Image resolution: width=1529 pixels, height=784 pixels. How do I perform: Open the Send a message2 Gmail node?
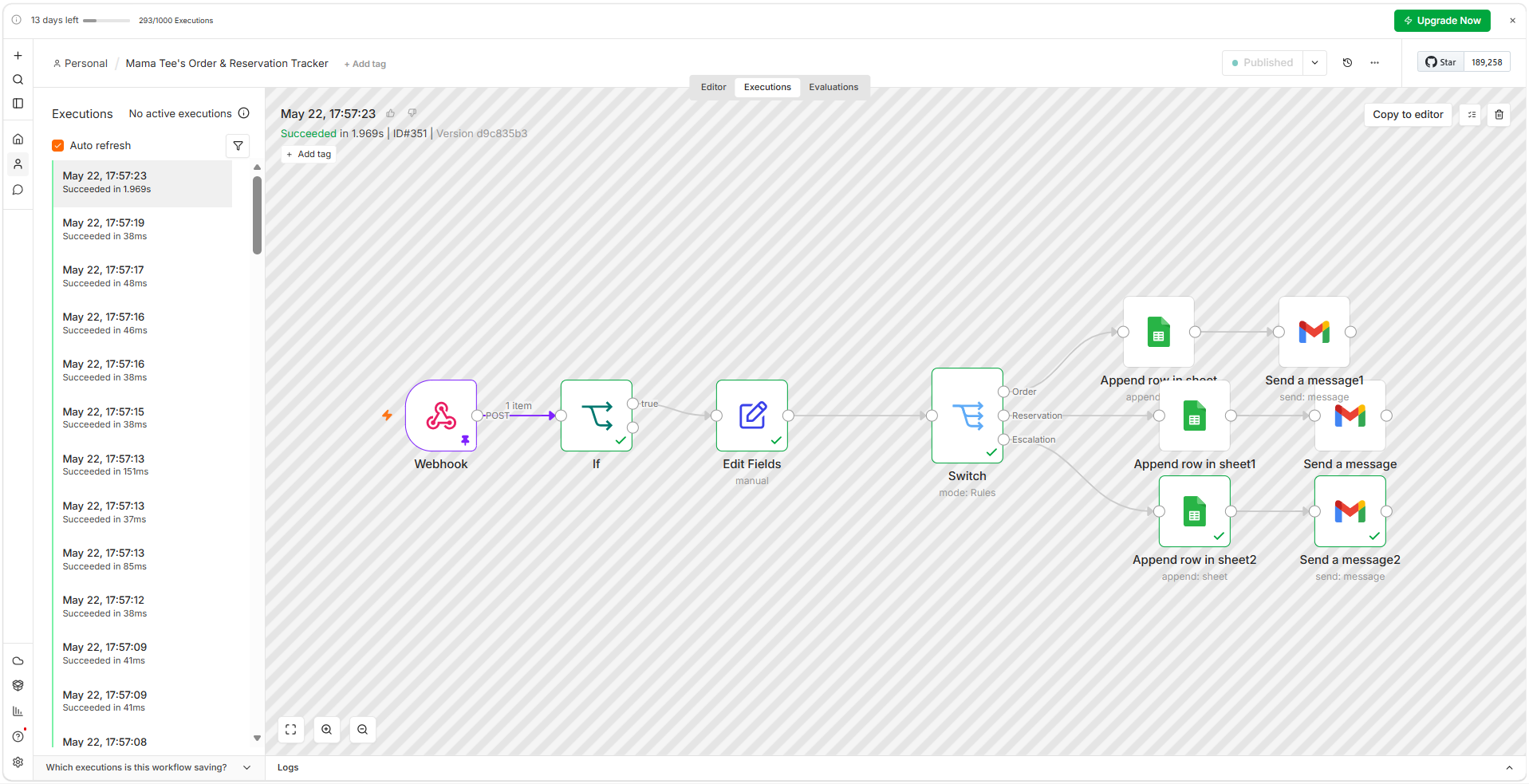click(1350, 511)
